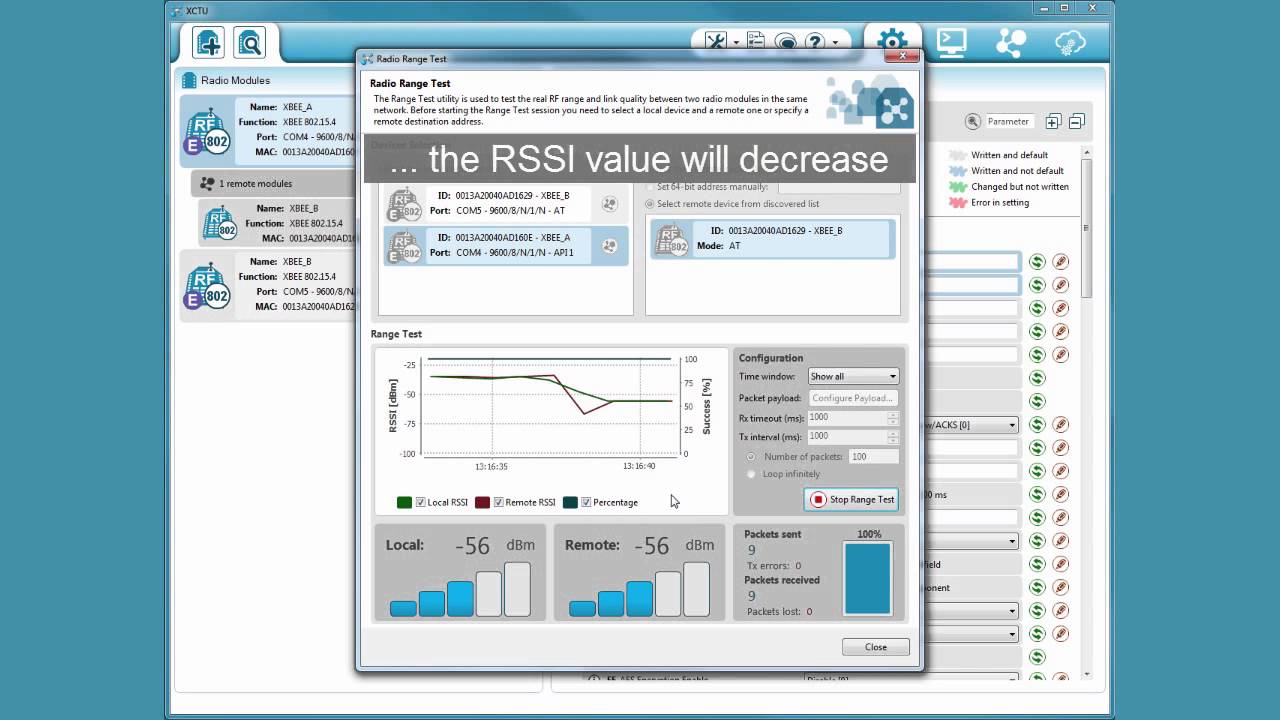Open the Time window 'Show all' dropdown
Viewport: 1280px width, 720px height.
(853, 376)
